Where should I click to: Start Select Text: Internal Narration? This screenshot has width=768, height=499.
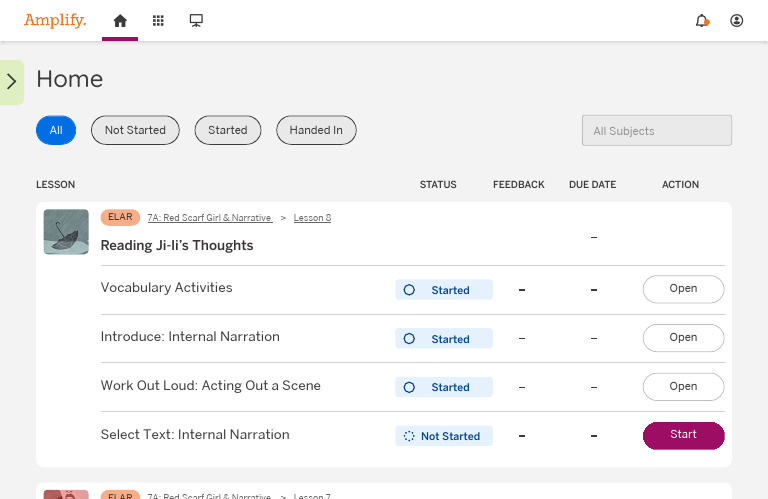pyautogui.click(x=683, y=435)
